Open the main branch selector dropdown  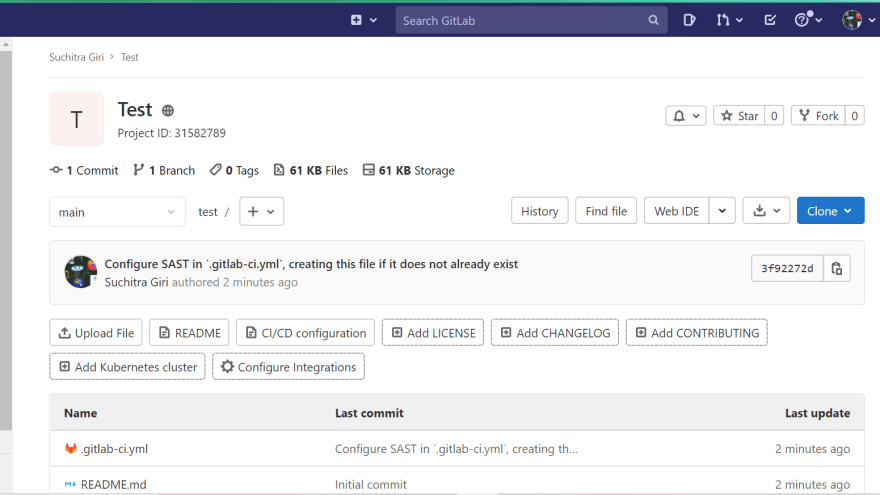(x=117, y=212)
